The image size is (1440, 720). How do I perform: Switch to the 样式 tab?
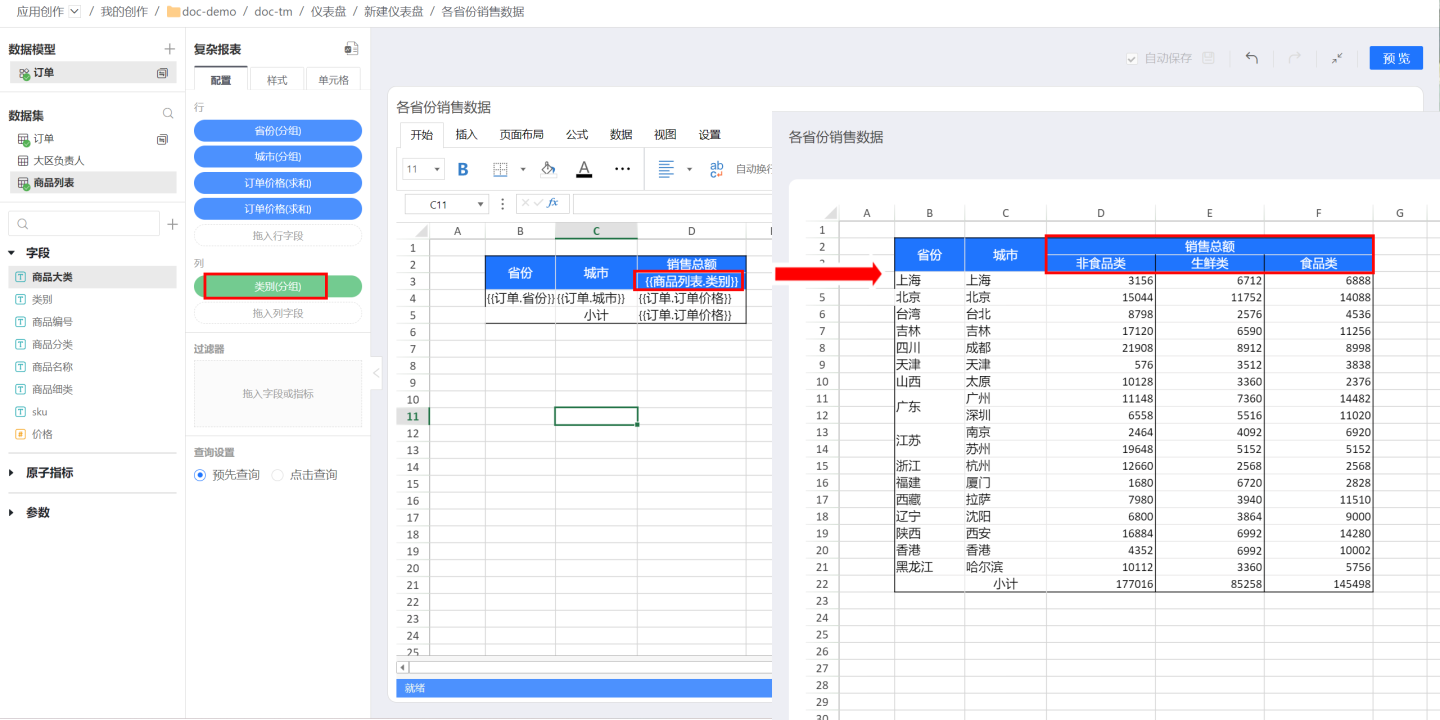coord(277,80)
